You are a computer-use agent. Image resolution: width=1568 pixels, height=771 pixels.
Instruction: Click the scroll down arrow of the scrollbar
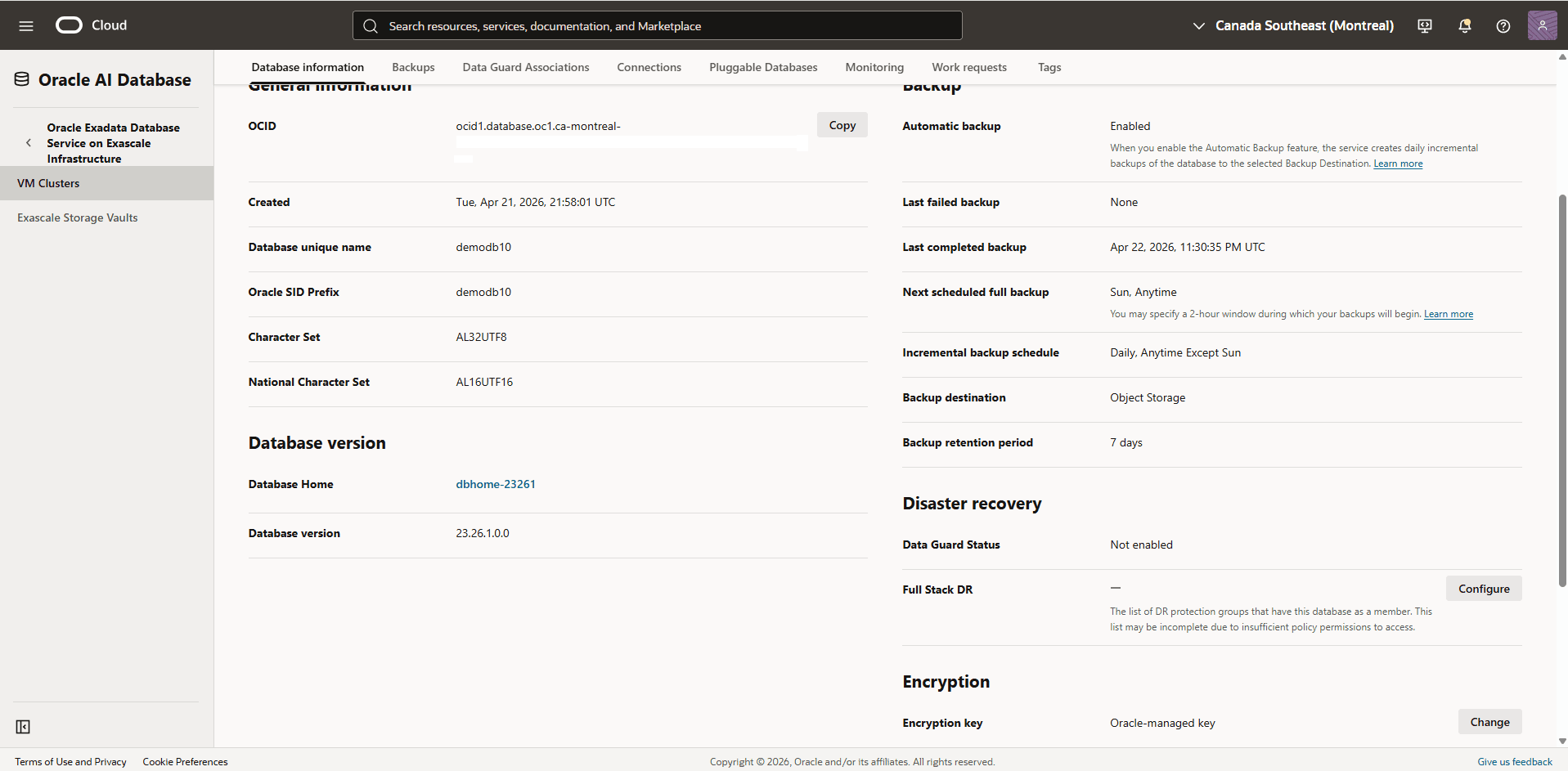tap(1562, 741)
